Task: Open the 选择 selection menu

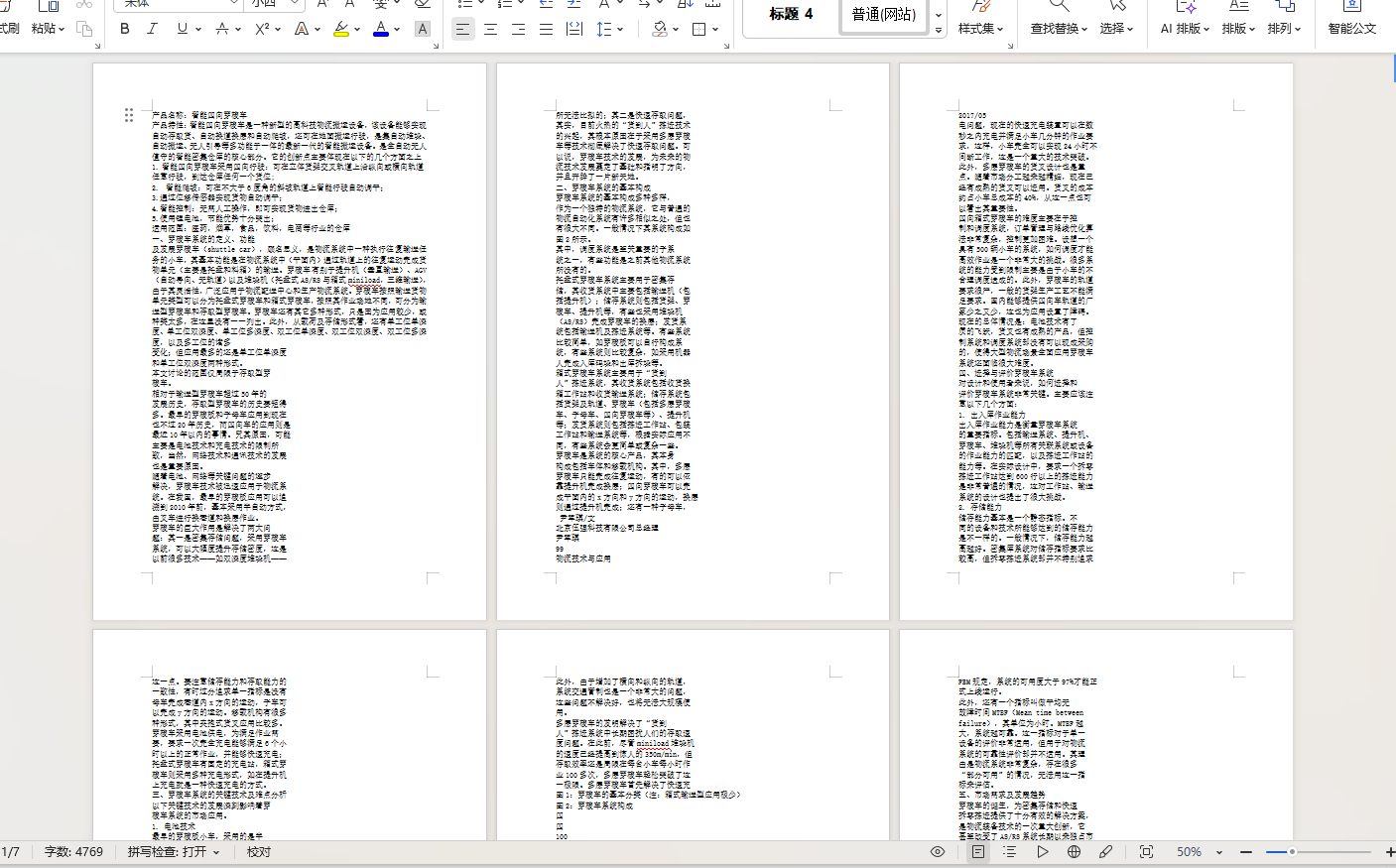Action: point(1116,28)
